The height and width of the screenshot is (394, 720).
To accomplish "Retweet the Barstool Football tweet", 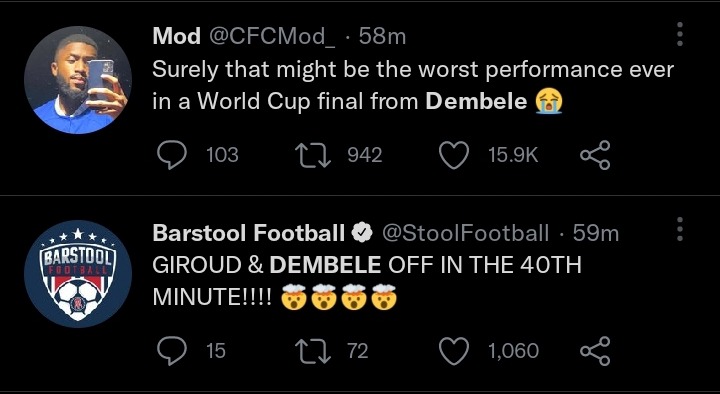I will pos(313,351).
